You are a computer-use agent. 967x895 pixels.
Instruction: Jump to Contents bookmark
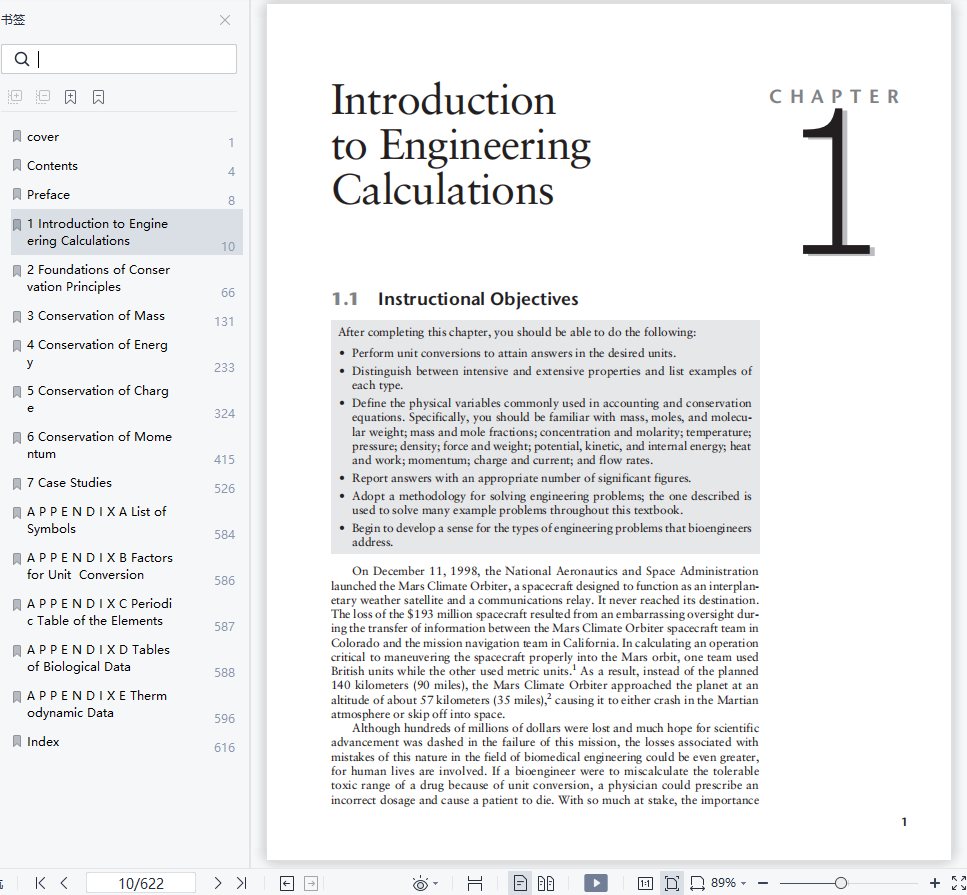pos(126,166)
